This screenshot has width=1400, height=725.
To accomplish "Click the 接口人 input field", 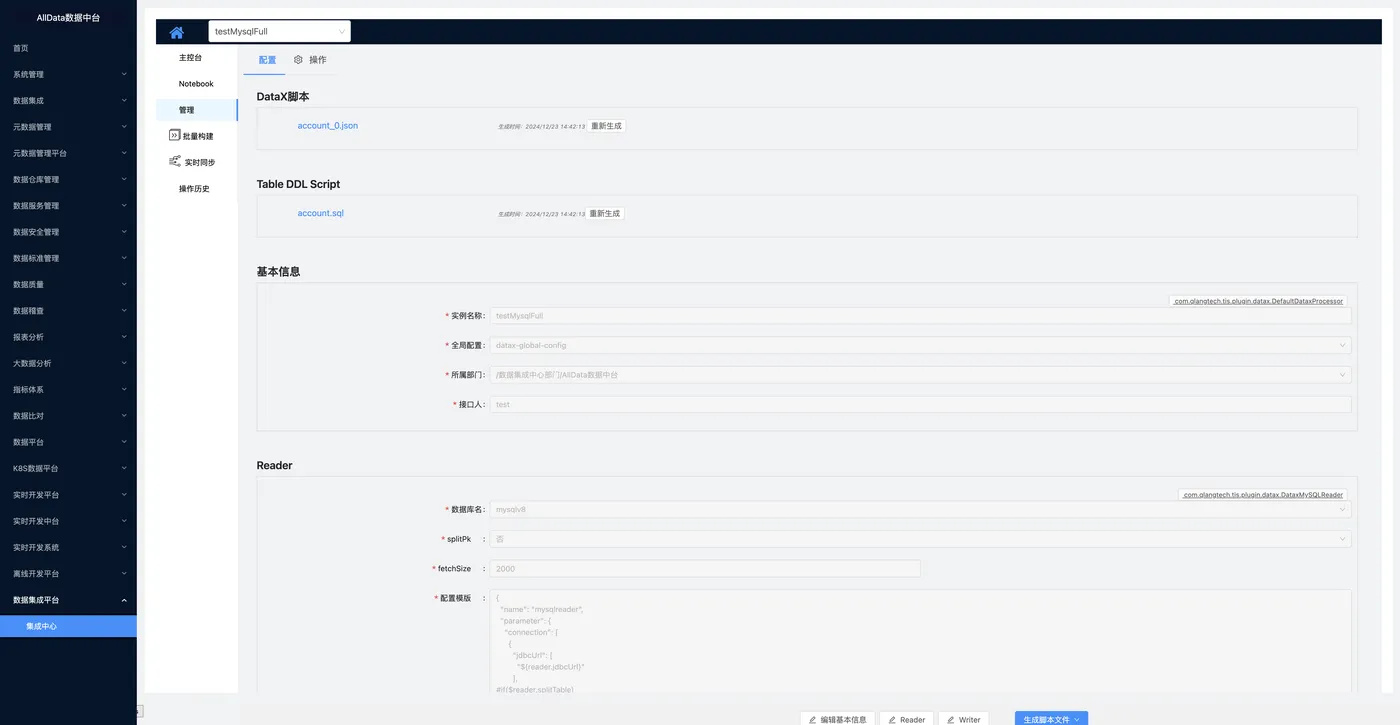I will pos(920,405).
